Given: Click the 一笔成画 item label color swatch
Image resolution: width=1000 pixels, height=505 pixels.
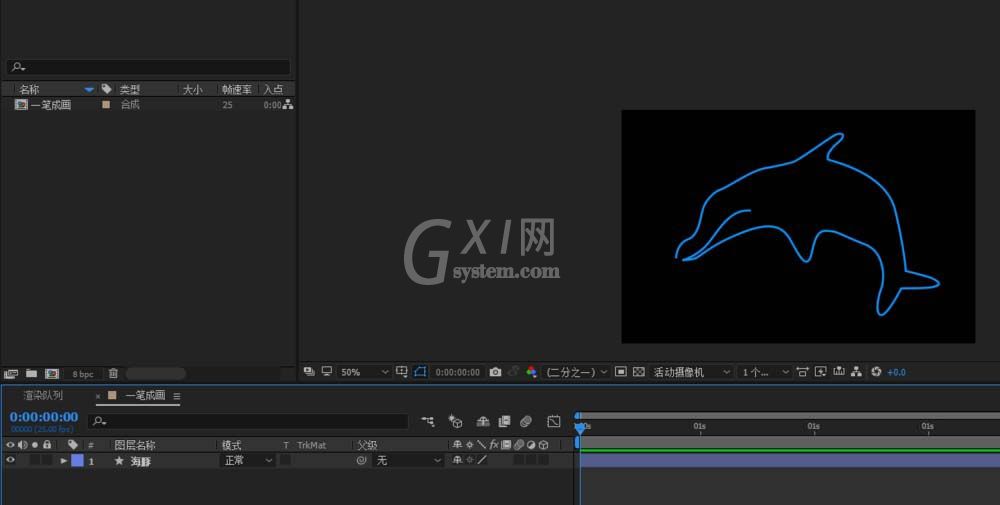Looking at the screenshot, I should (x=106, y=105).
